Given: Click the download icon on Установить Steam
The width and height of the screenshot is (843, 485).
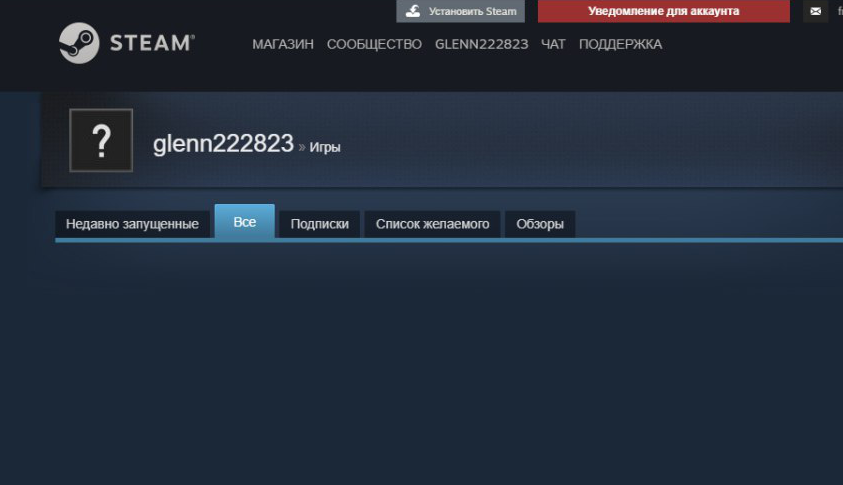Looking at the screenshot, I should click(413, 11).
